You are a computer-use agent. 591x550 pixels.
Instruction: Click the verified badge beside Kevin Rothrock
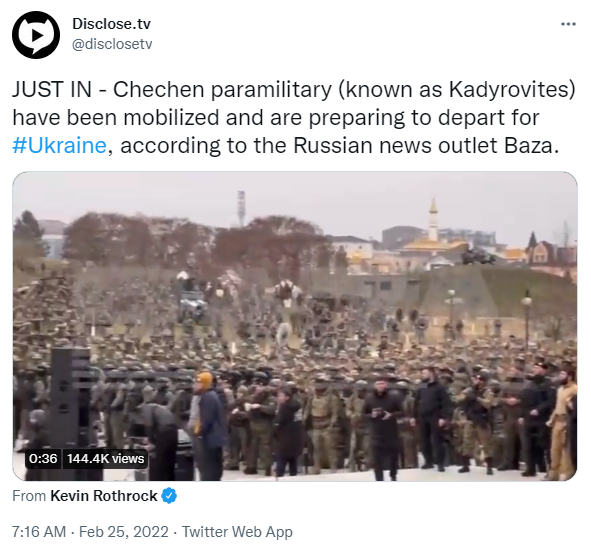click(169, 496)
